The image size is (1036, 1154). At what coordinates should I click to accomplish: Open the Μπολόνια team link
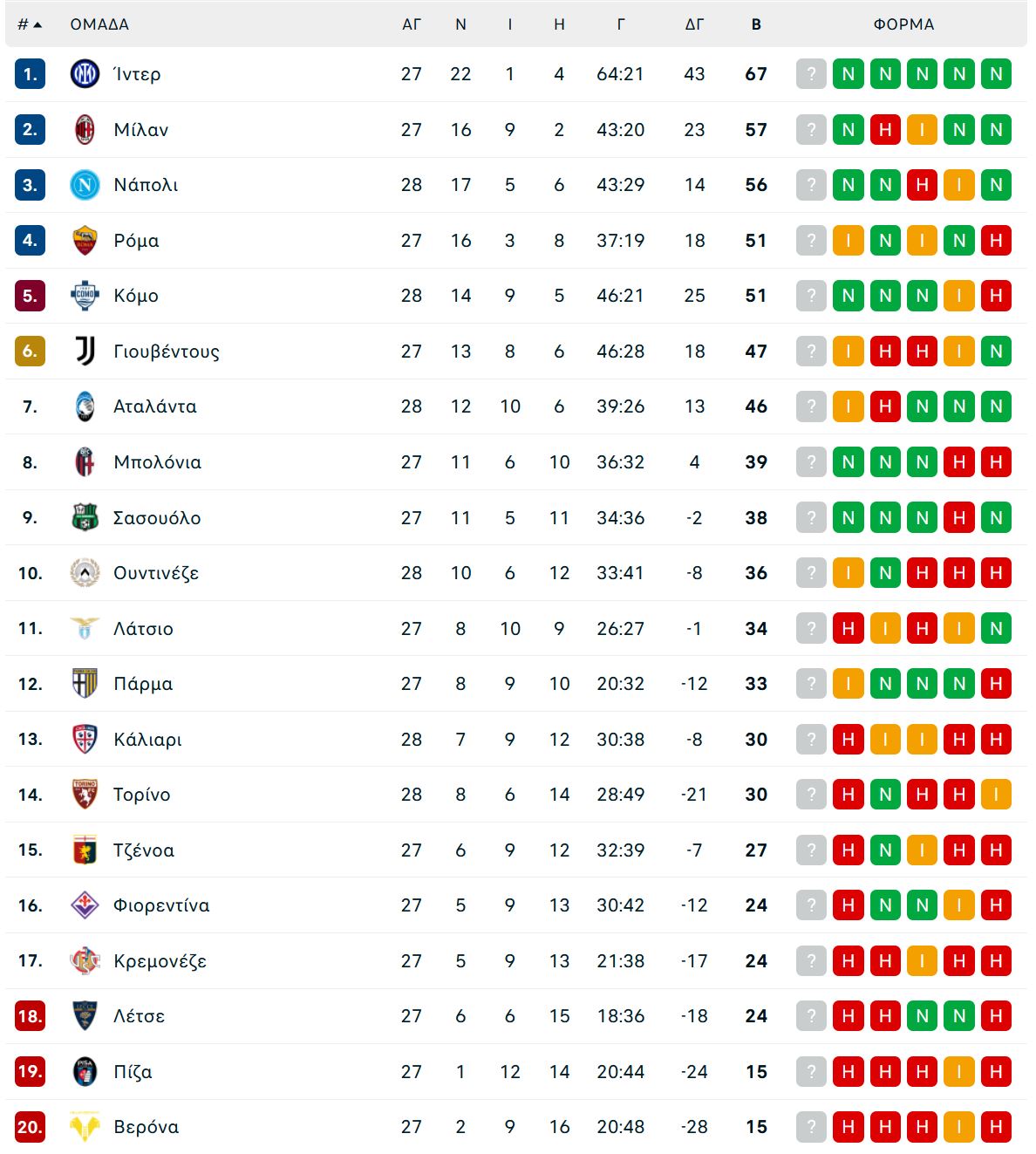coord(157,462)
